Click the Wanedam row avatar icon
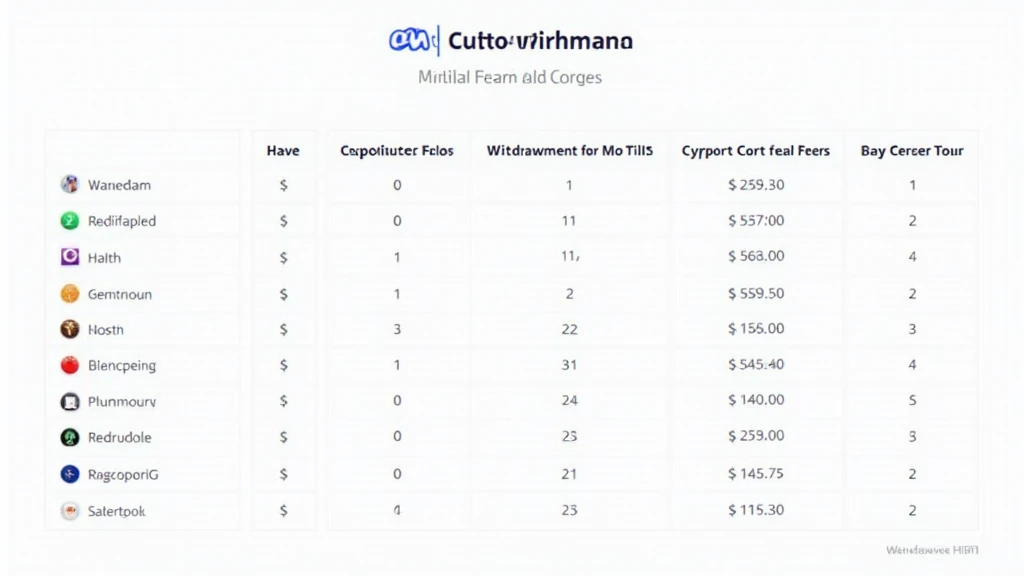 70,184
